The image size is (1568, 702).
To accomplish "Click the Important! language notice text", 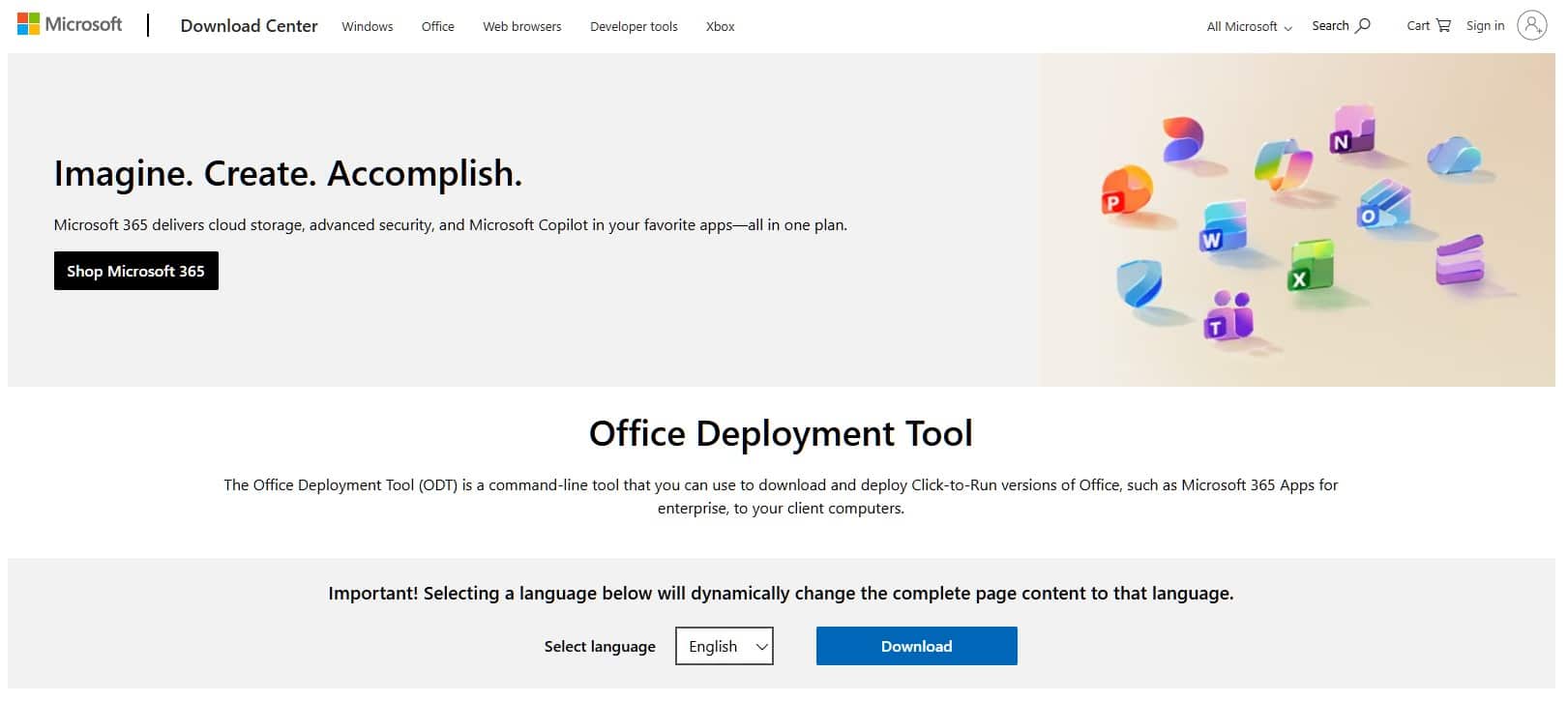I will coord(781,594).
